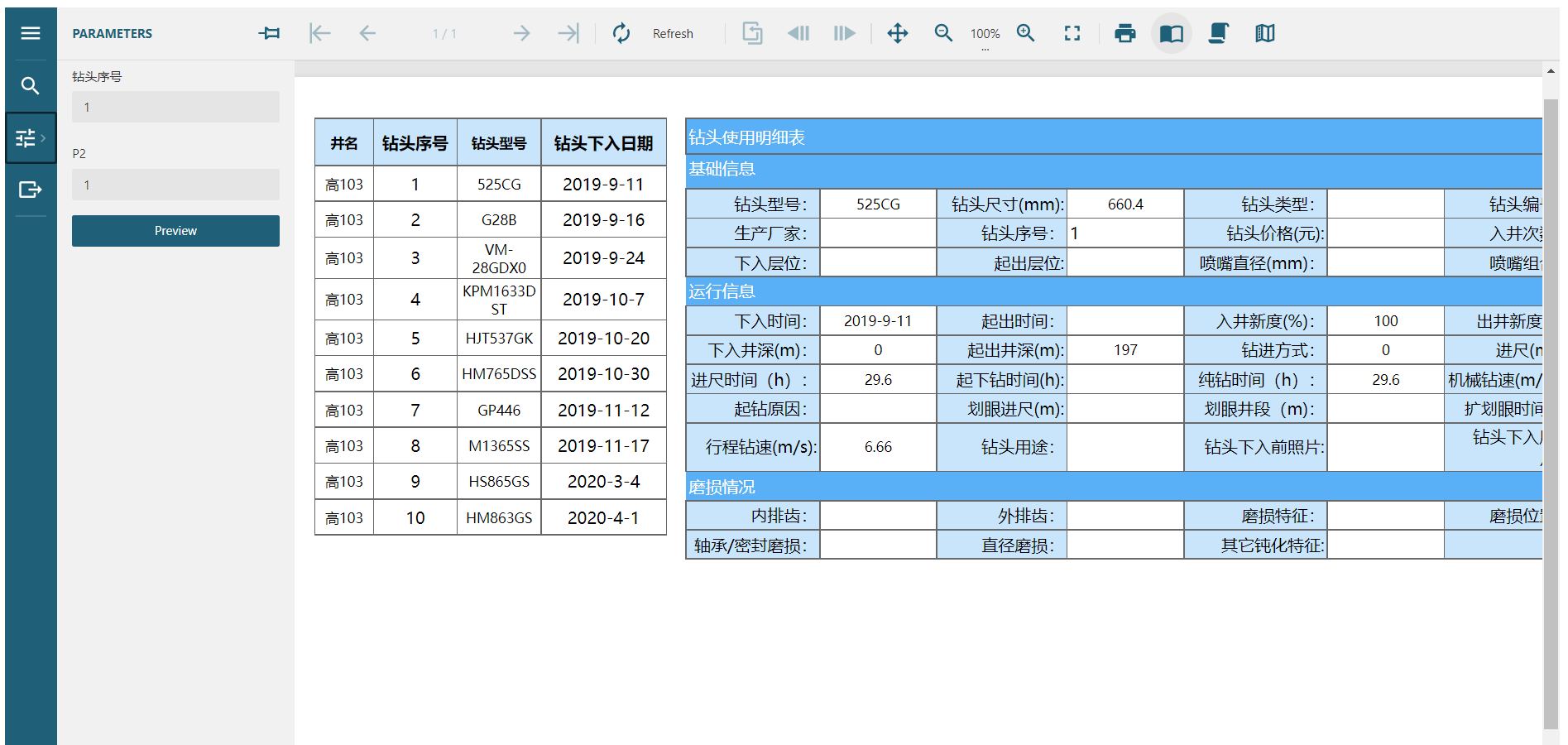Click the P2 parameter input field

pyautogui.click(x=175, y=185)
